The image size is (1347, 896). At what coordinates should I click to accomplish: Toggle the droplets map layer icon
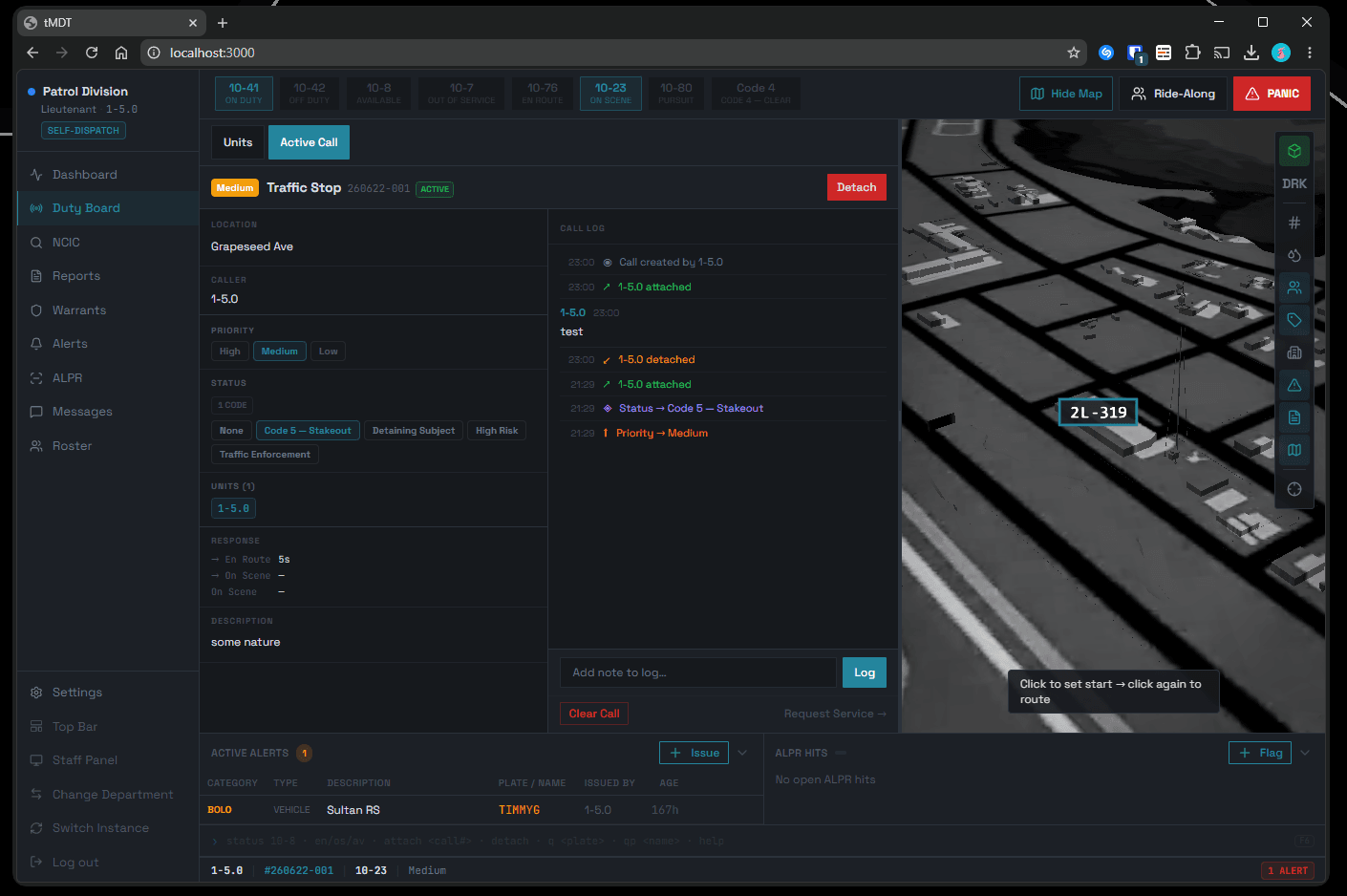click(x=1294, y=255)
